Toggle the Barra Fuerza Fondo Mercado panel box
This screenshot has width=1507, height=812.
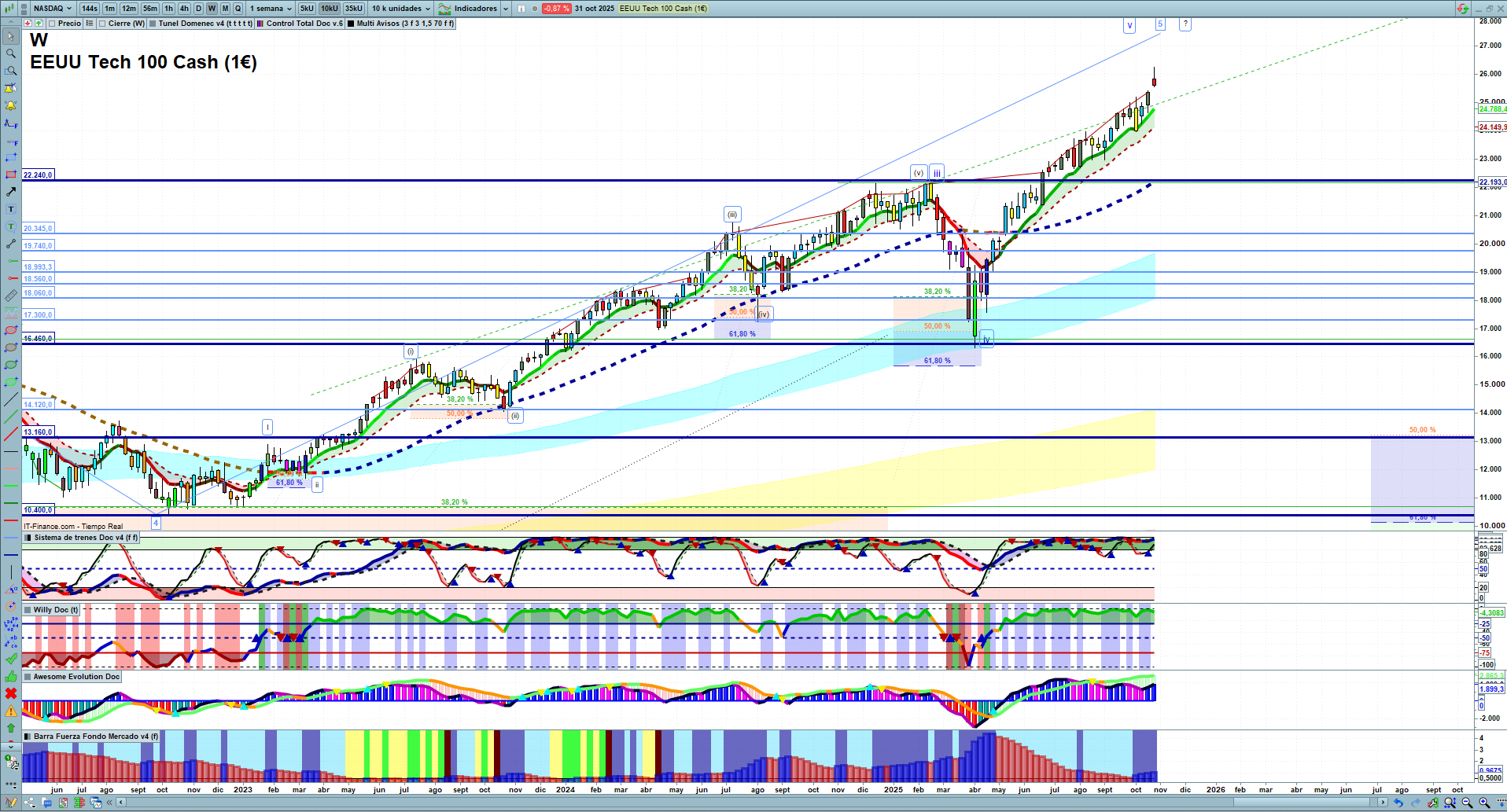[x=28, y=737]
